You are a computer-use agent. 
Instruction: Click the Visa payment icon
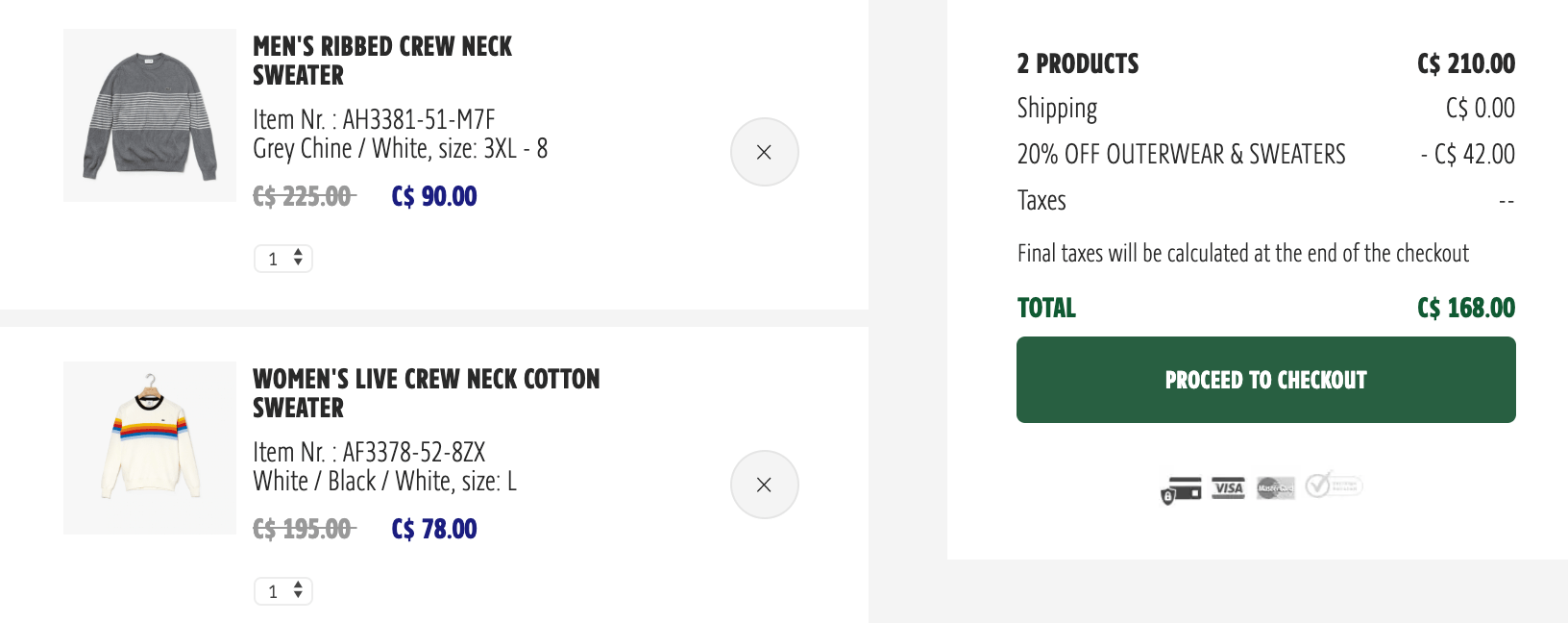(1228, 487)
